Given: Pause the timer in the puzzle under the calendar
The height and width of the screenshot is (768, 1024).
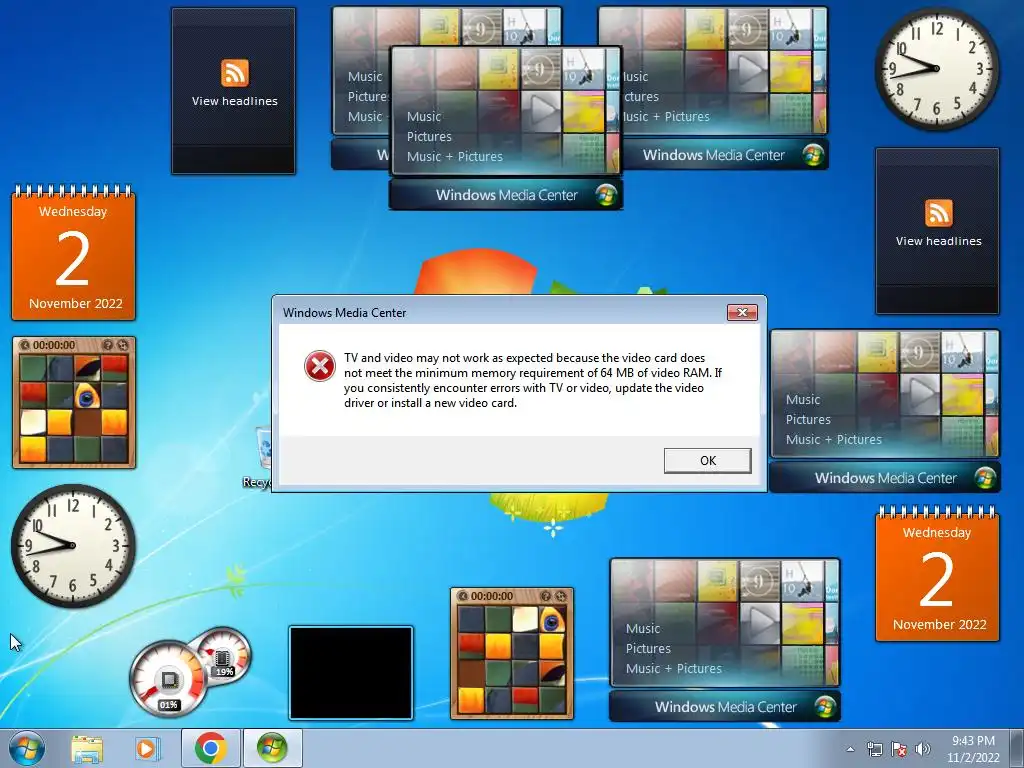Looking at the screenshot, I should click(x=25, y=345).
